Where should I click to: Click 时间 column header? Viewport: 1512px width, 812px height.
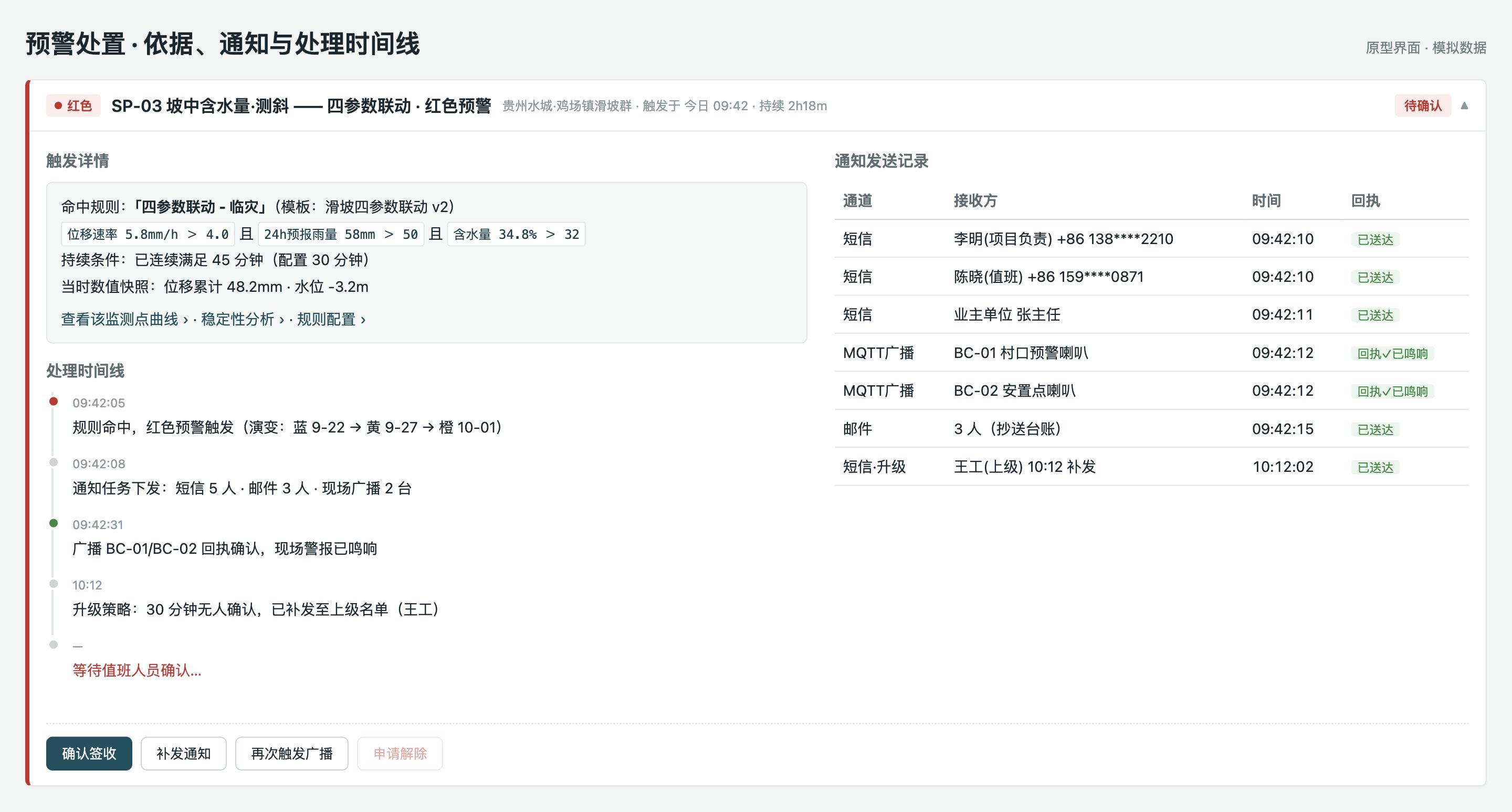click(1266, 201)
